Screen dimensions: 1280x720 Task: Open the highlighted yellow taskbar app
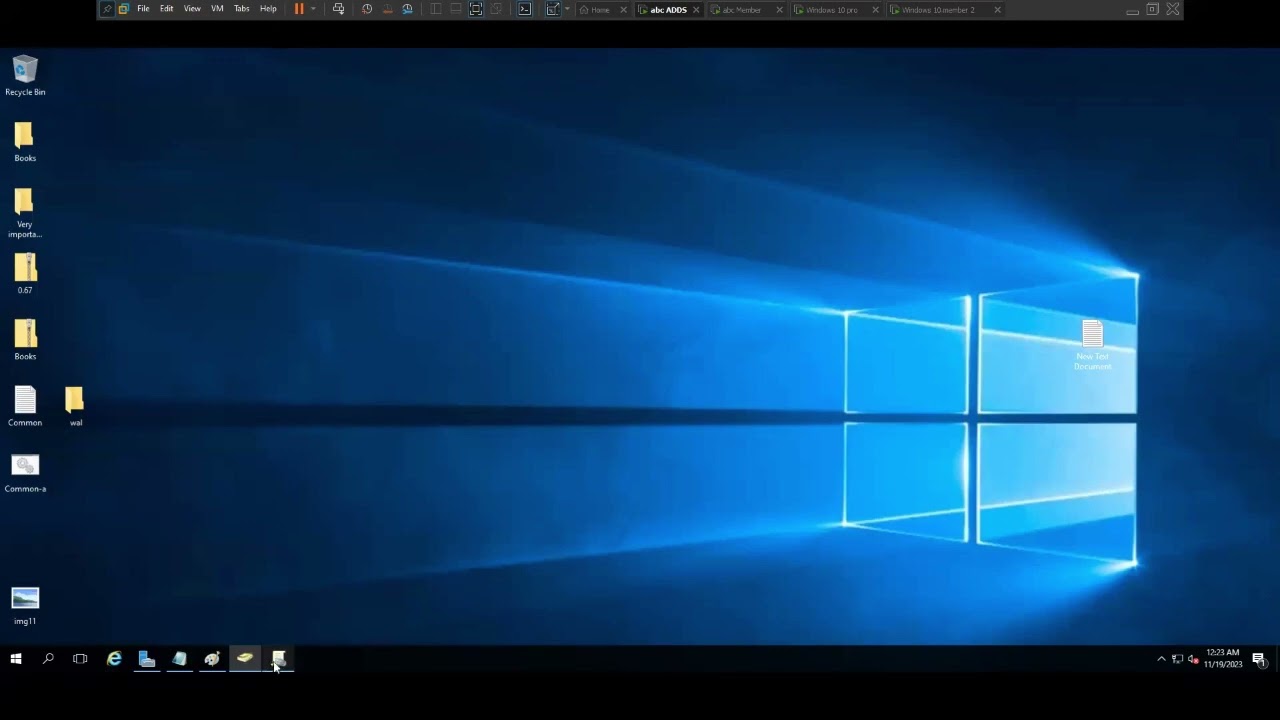pos(245,659)
